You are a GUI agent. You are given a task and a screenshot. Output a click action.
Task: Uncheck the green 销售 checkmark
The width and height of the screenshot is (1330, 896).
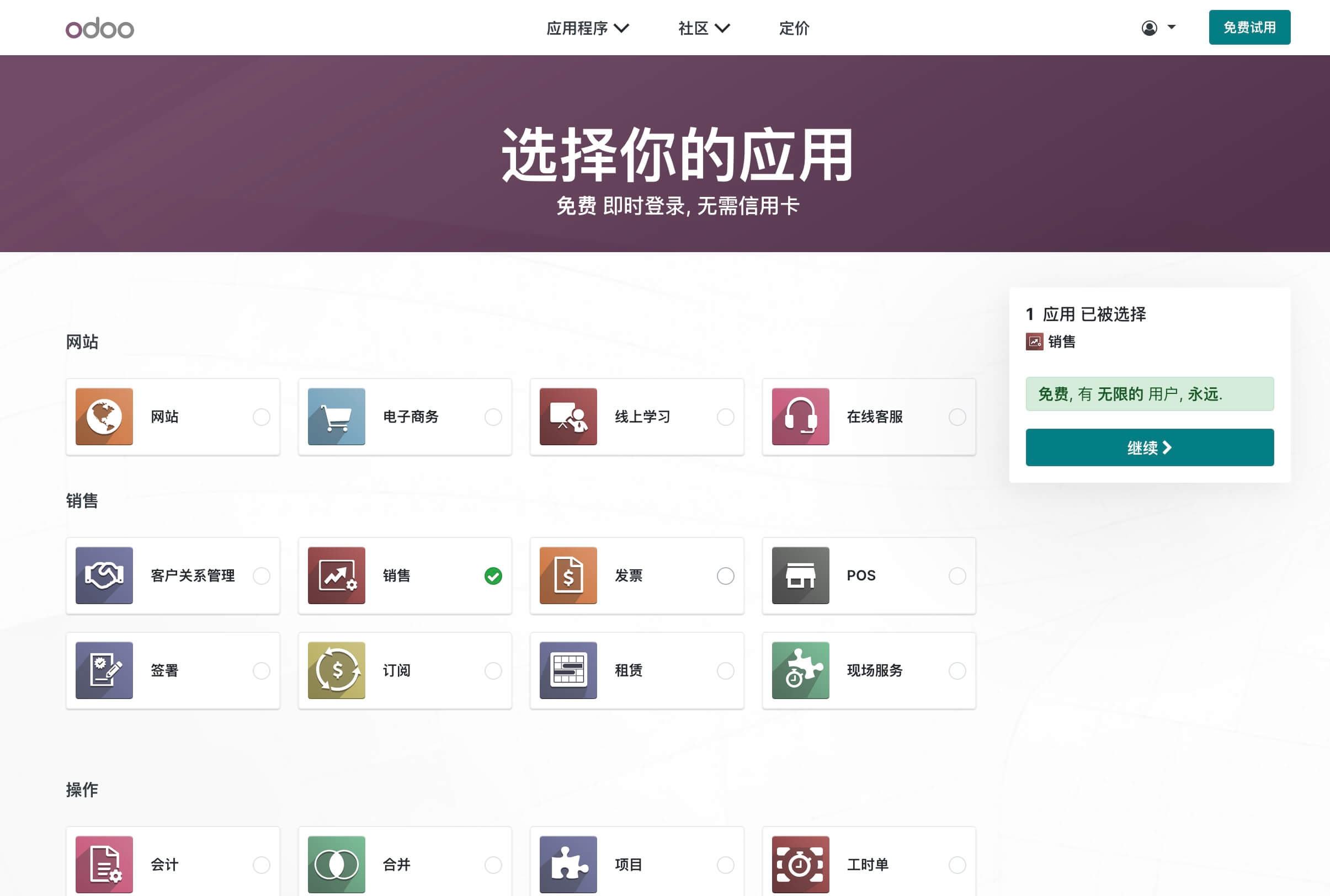click(493, 576)
